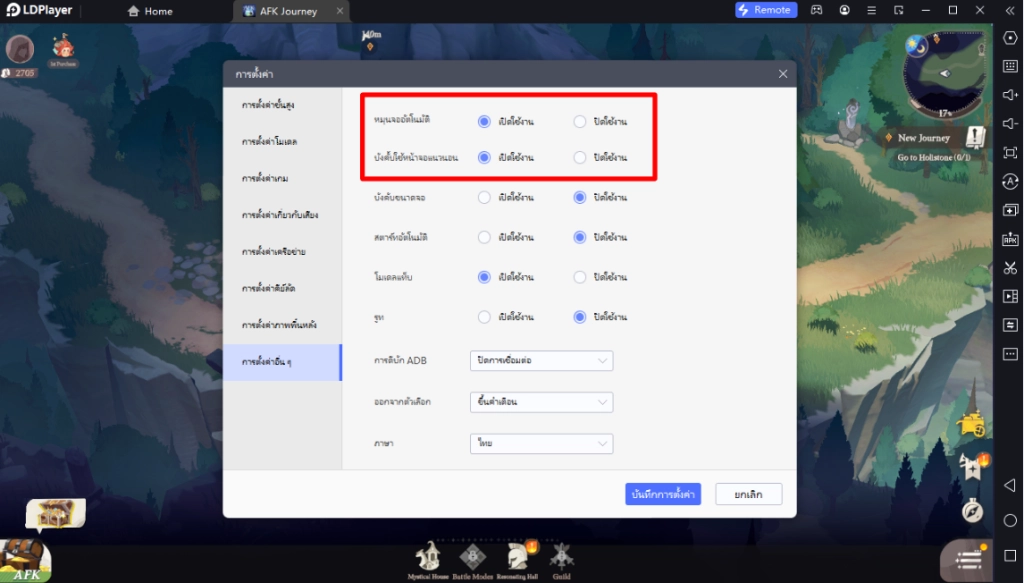1024x583 pixels.
Task: Open Guild icon in game bar
Action: tap(562, 560)
